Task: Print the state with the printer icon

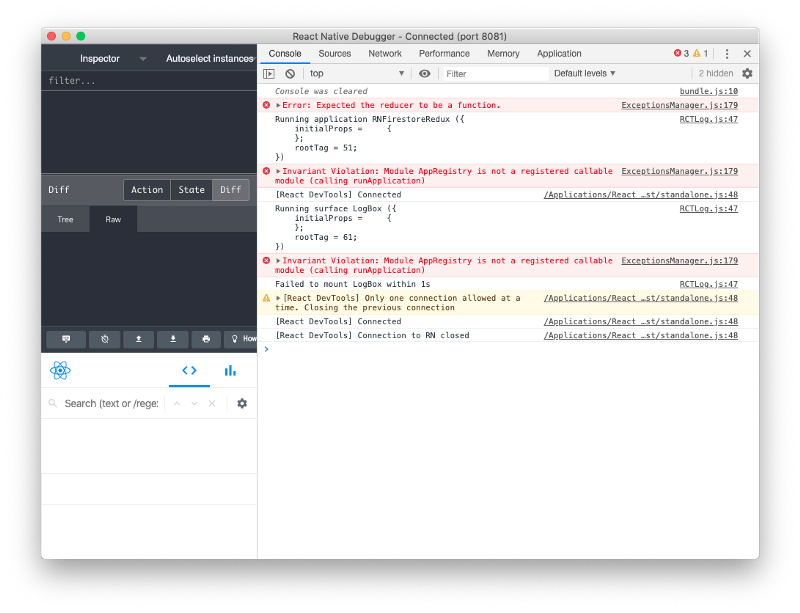Action: 205,339
